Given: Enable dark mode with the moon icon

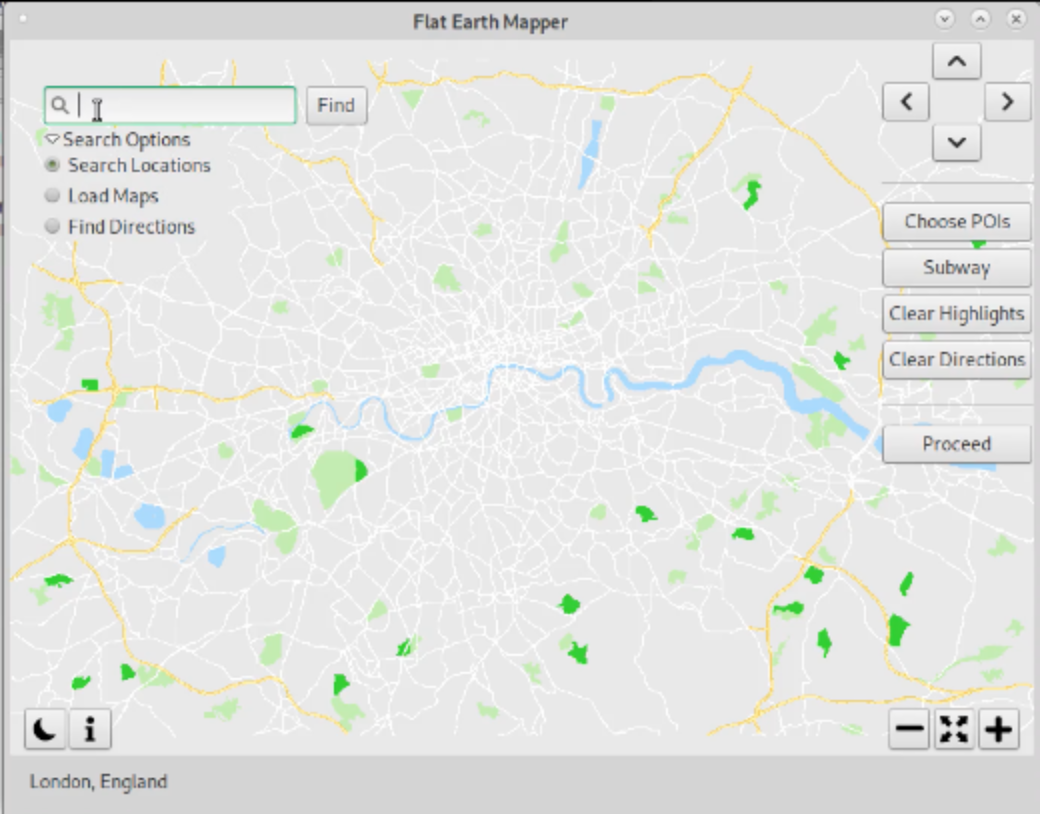Looking at the screenshot, I should pos(44,729).
